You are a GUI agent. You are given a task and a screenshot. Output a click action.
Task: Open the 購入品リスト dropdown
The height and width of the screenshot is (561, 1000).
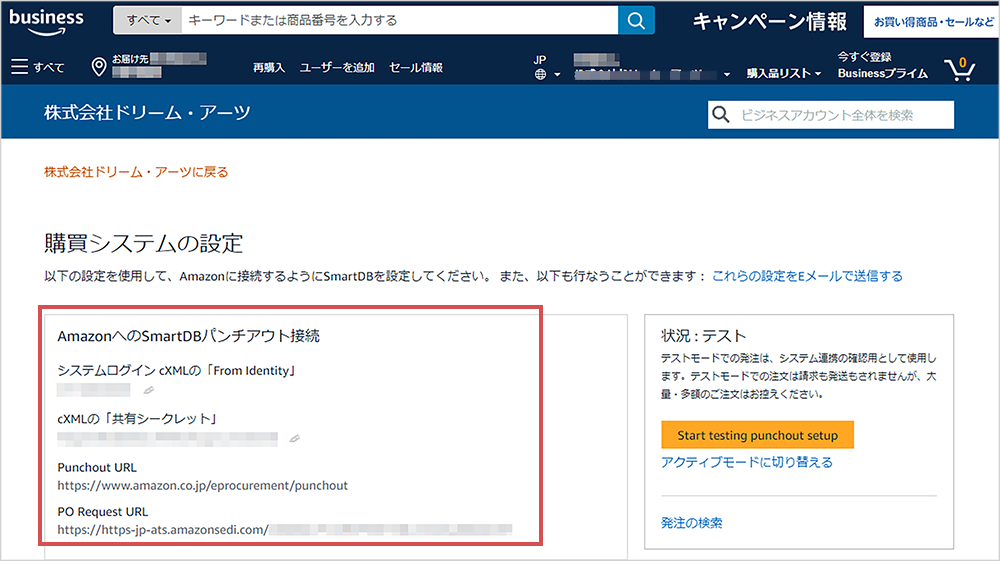(784, 74)
